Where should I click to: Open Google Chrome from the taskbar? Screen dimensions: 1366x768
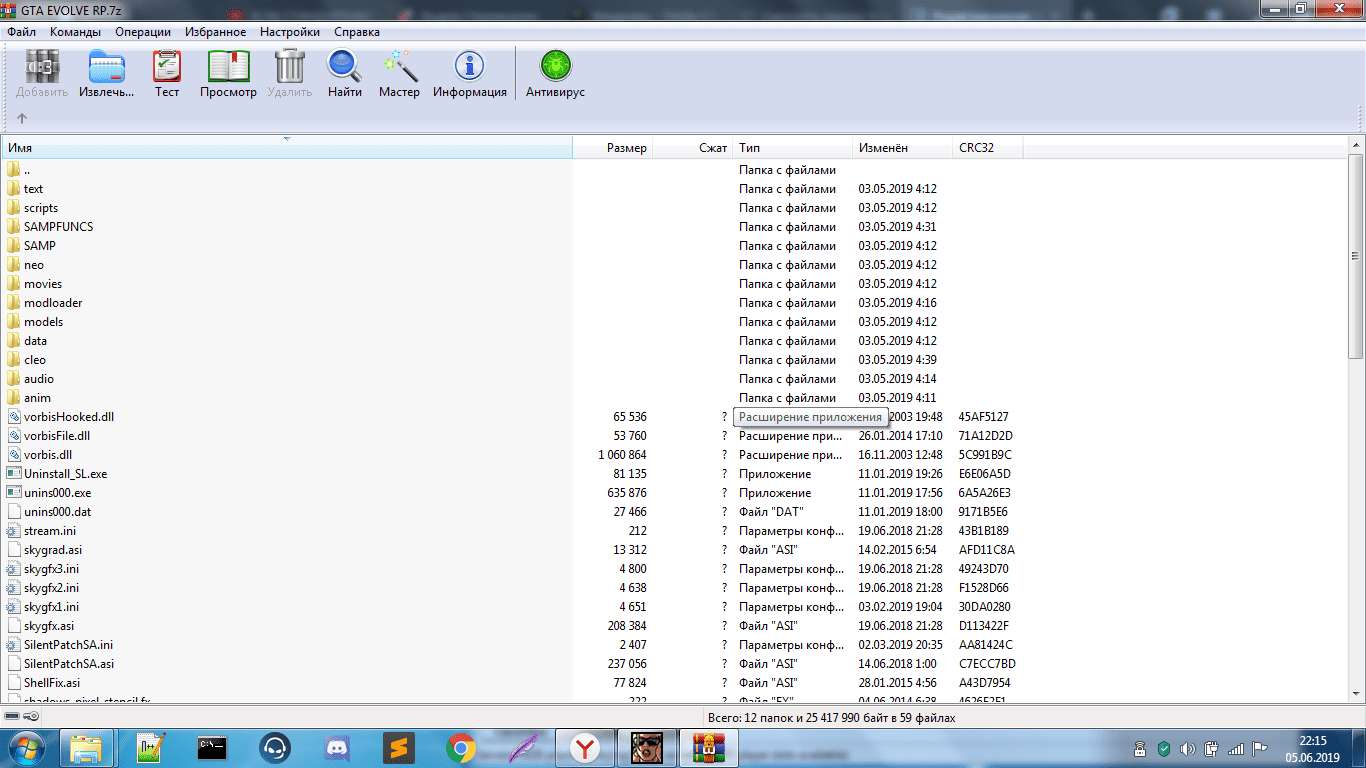460,747
